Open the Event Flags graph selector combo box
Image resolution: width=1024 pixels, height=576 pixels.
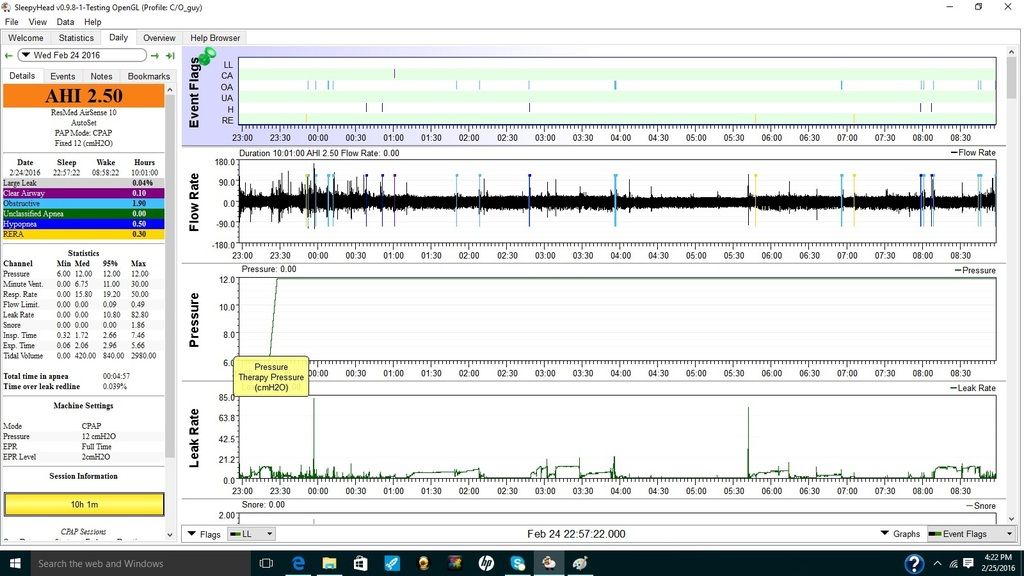pos(970,534)
